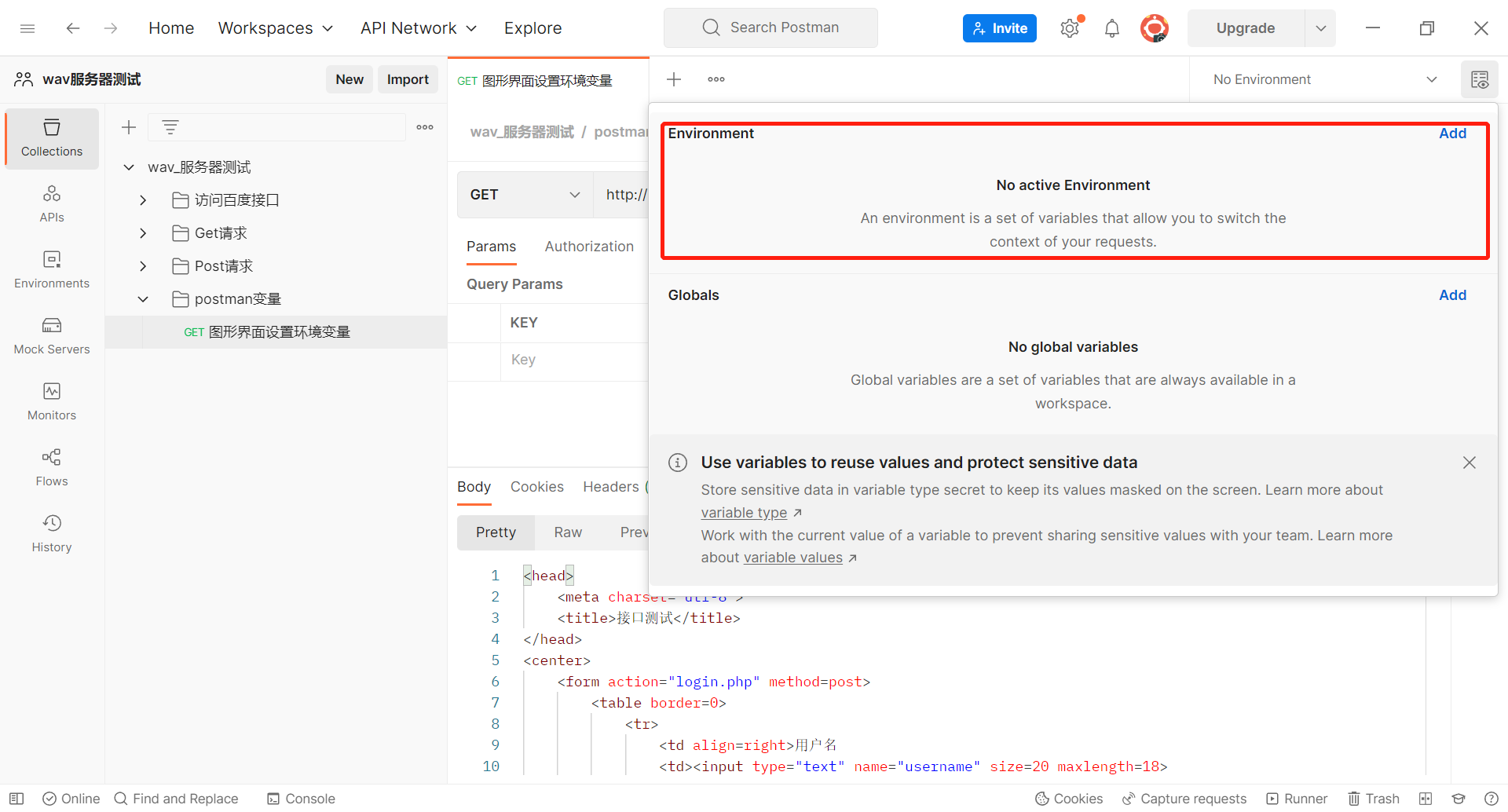Click Add next to Globals
The width and height of the screenshot is (1508, 812).
click(1452, 295)
